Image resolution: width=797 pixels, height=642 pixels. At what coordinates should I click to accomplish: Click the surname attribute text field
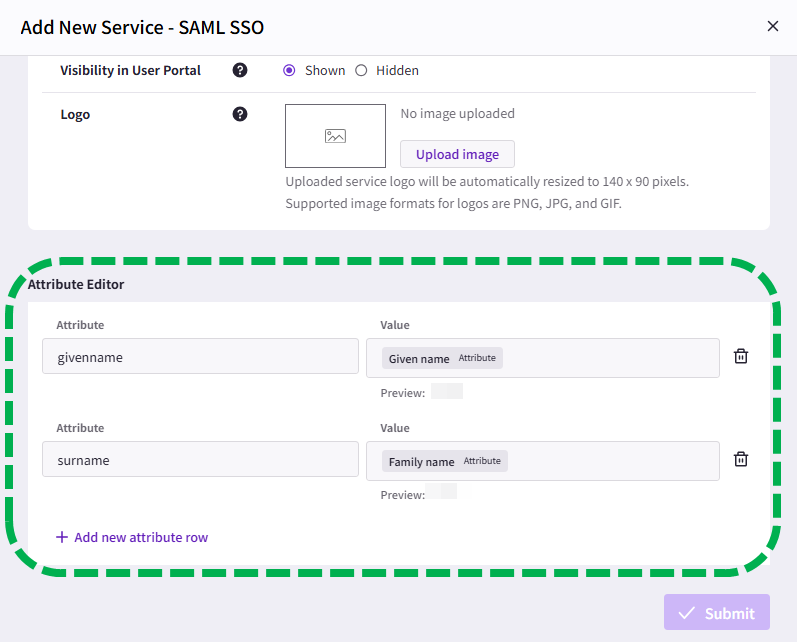[x=200, y=460]
